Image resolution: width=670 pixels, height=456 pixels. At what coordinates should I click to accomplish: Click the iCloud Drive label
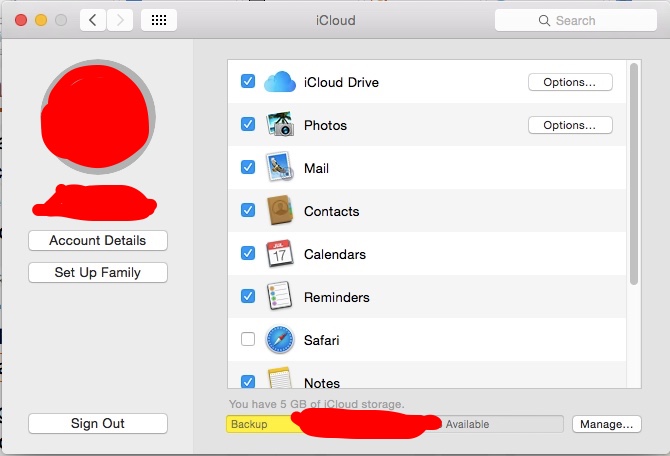pyautogui.click(x=341, y=82)
